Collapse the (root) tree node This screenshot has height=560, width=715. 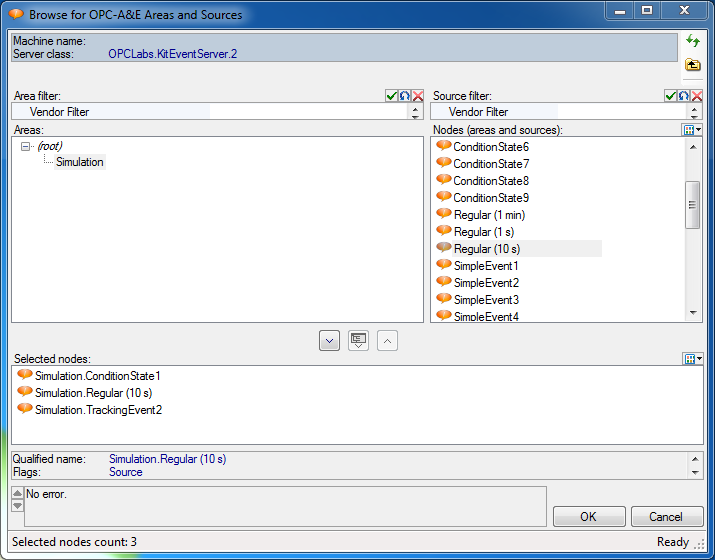(x=26, y=146)
